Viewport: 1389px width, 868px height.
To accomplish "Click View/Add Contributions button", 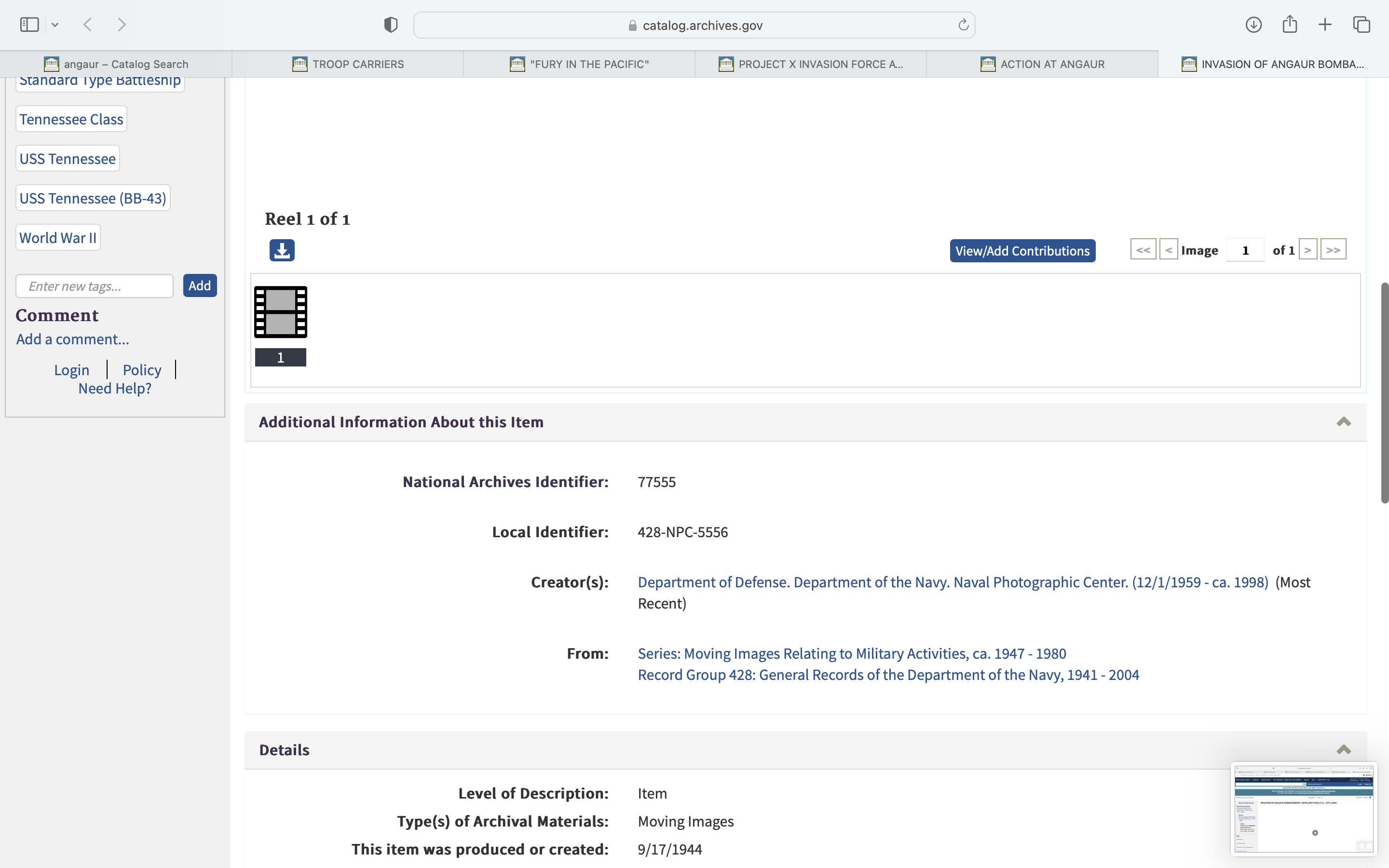I will (1022, 251).
